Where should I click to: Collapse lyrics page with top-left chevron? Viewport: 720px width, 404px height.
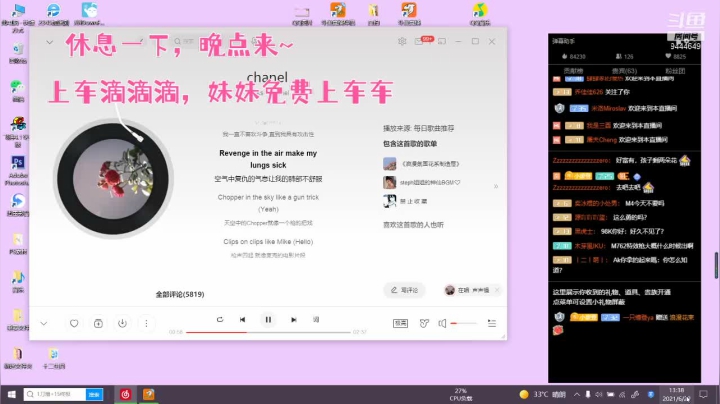[50, 42]
